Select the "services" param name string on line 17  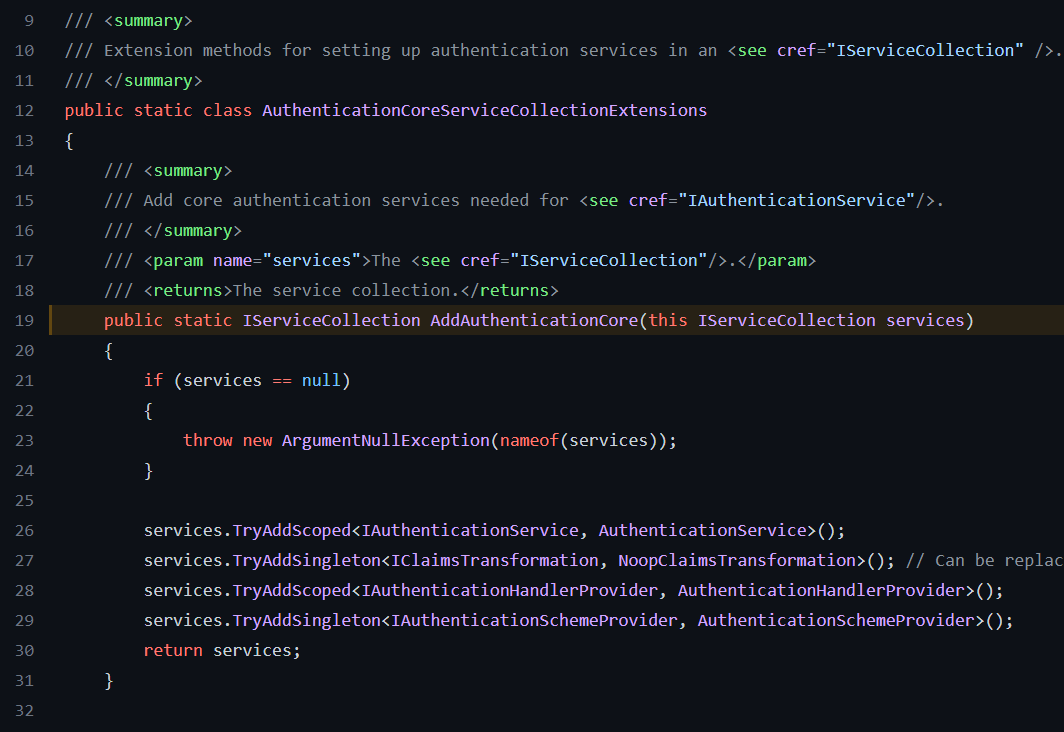[311, 261]
